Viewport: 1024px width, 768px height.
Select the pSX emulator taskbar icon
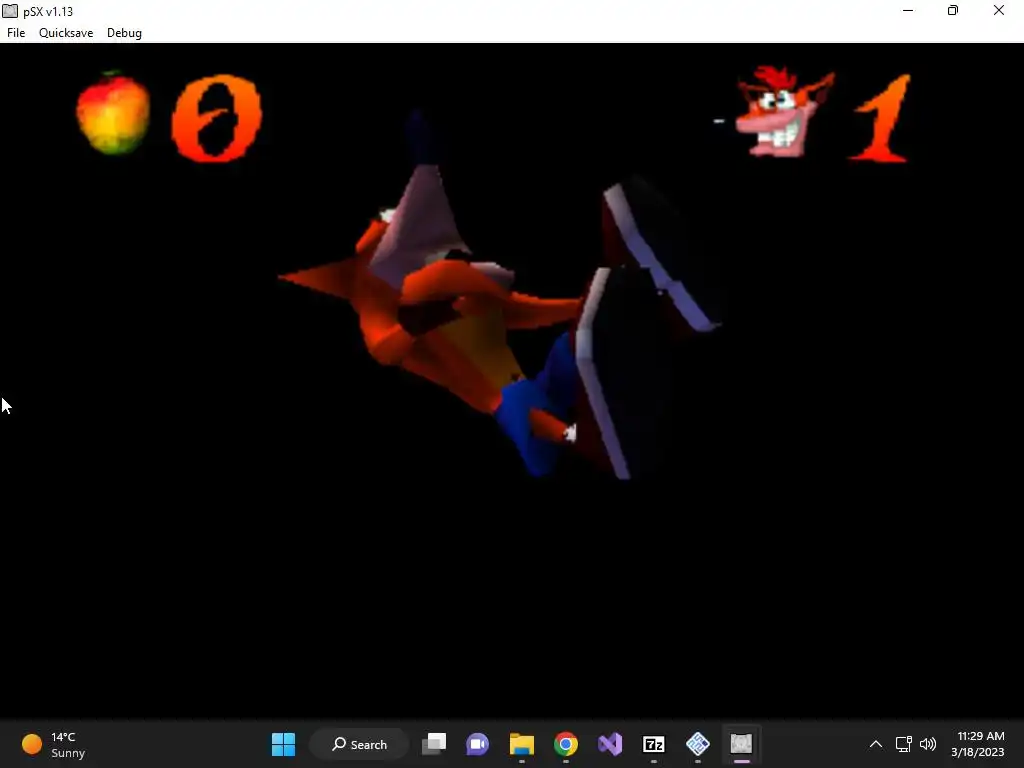[741, 744]
